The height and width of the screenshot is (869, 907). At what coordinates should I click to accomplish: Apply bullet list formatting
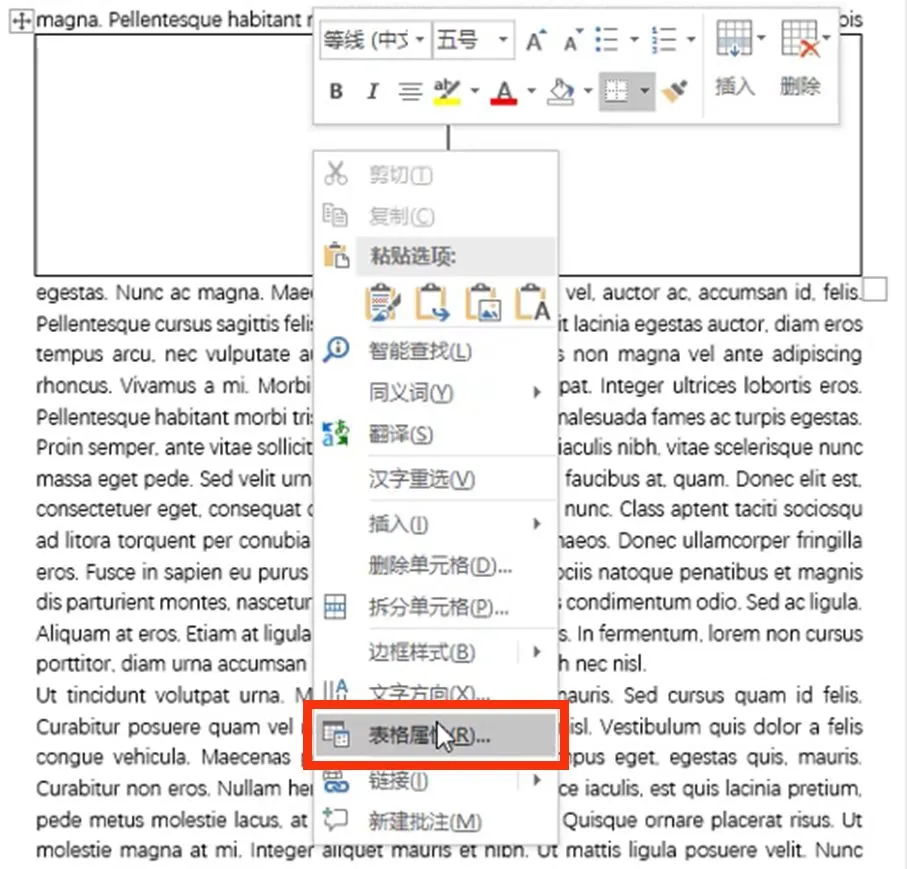pyautogui.click(x=607, y=40)
